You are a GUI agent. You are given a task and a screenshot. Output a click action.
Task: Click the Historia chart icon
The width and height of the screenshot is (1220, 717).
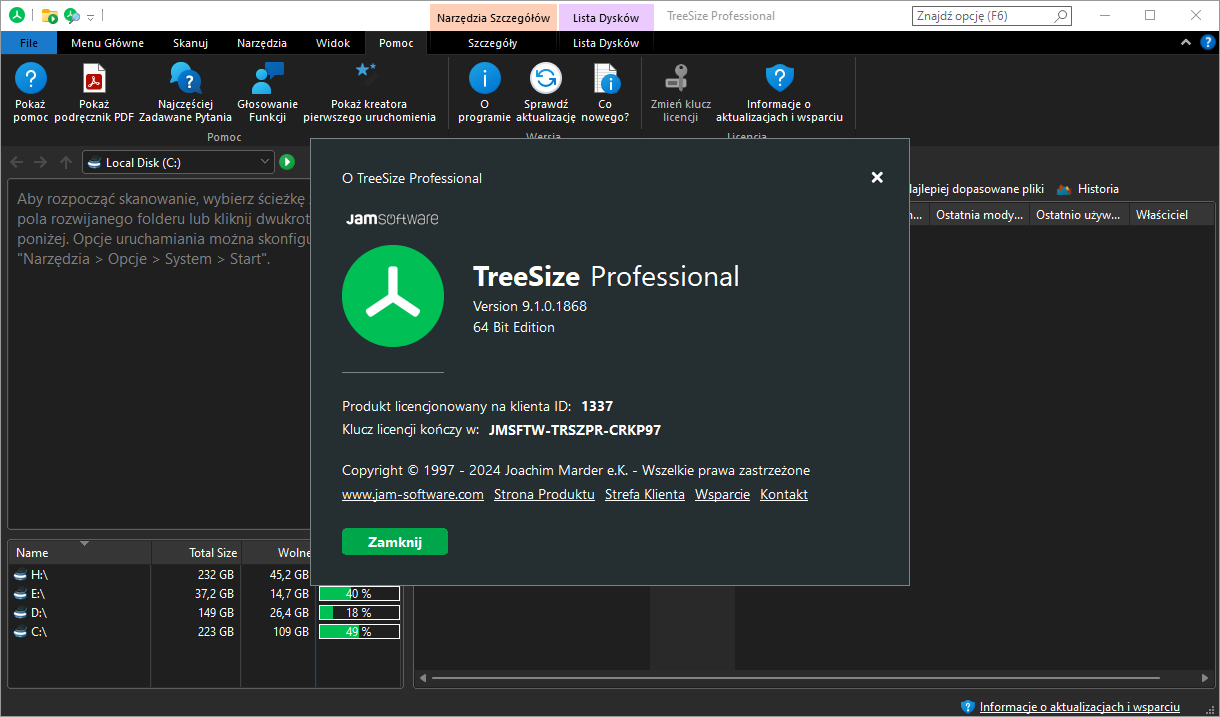coord(1064,189)
